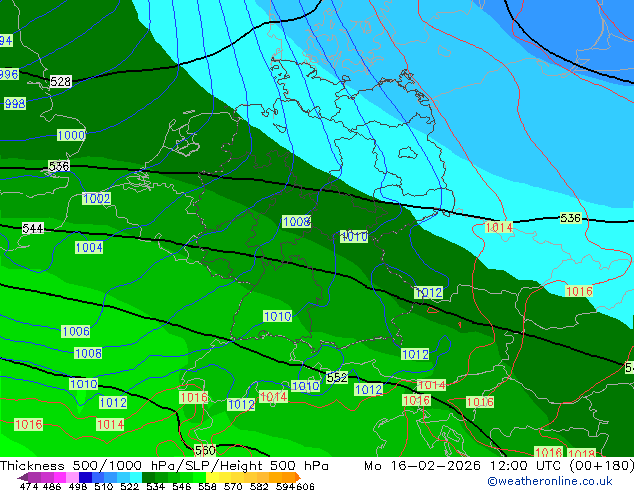Select the blue 998 pressure label
The width and height of the screenshot is (634, 490).
coord(15,103)
